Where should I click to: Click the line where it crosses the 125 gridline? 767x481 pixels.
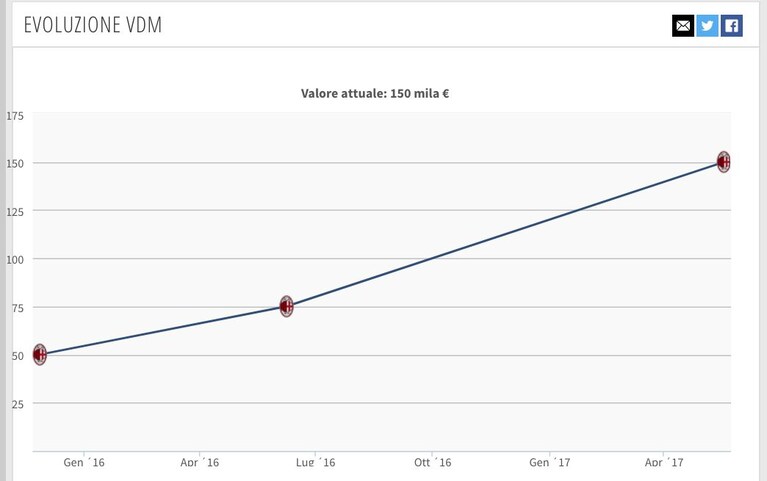click(x=578, y=210)
